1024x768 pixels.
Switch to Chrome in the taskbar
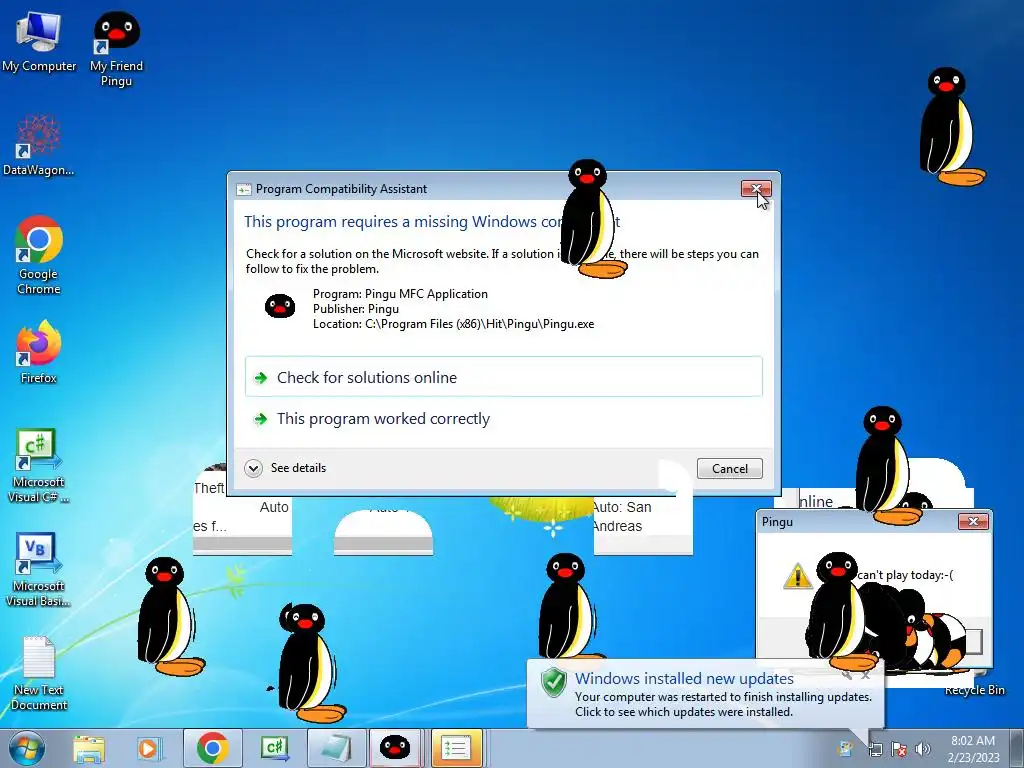[212, 748]
